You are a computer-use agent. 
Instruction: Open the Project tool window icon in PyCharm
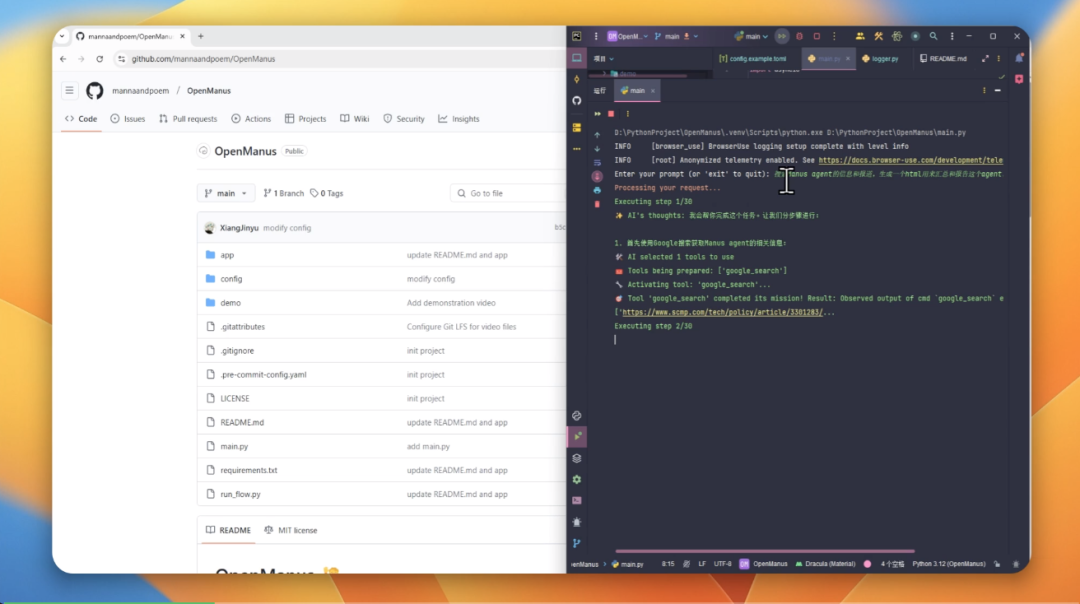click(x=577, y=59)
